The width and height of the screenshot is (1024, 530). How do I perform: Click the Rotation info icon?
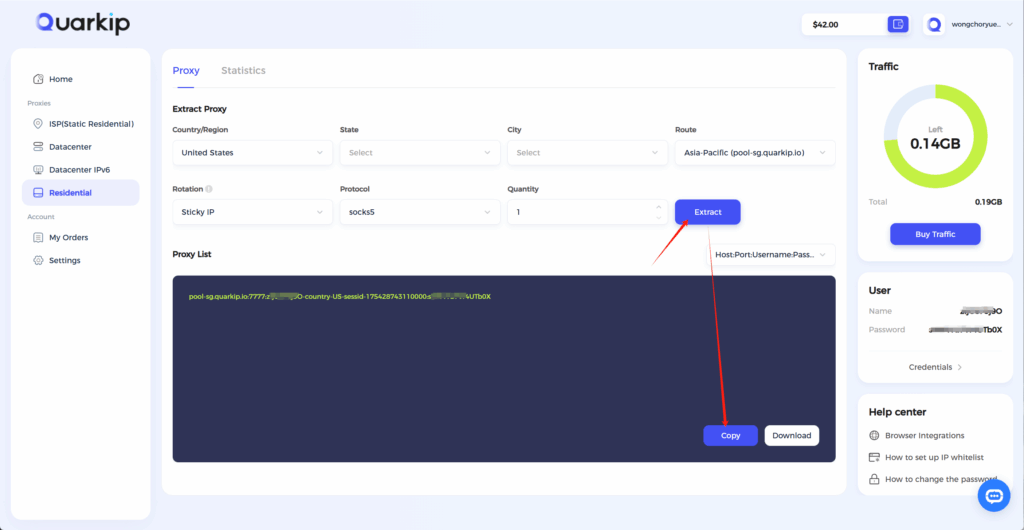pos(209,189)
